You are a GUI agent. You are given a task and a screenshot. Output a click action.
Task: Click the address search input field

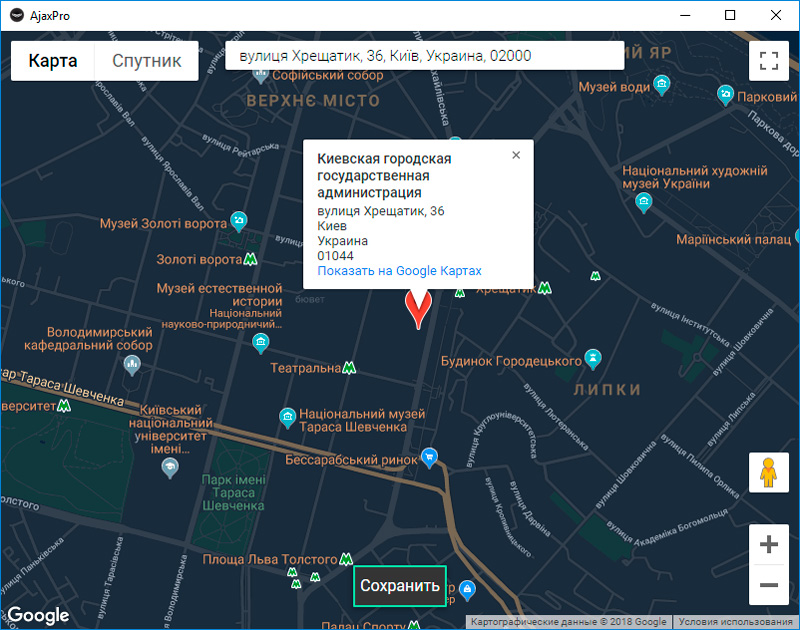pyautogui.click(x=425, y=56)
